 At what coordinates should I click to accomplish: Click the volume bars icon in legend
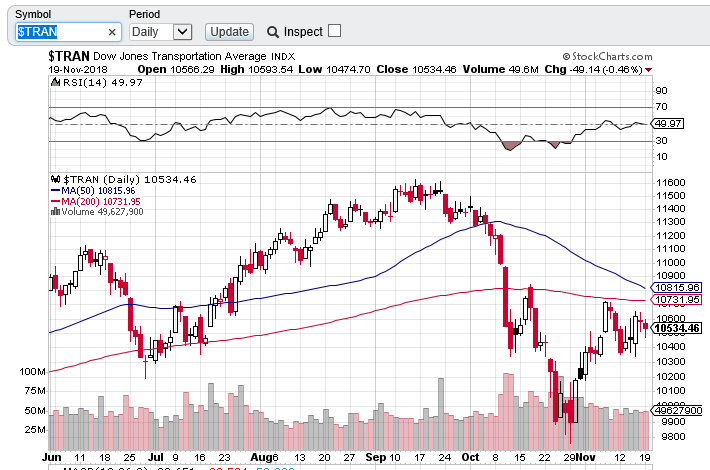click(x=55, y=211)
